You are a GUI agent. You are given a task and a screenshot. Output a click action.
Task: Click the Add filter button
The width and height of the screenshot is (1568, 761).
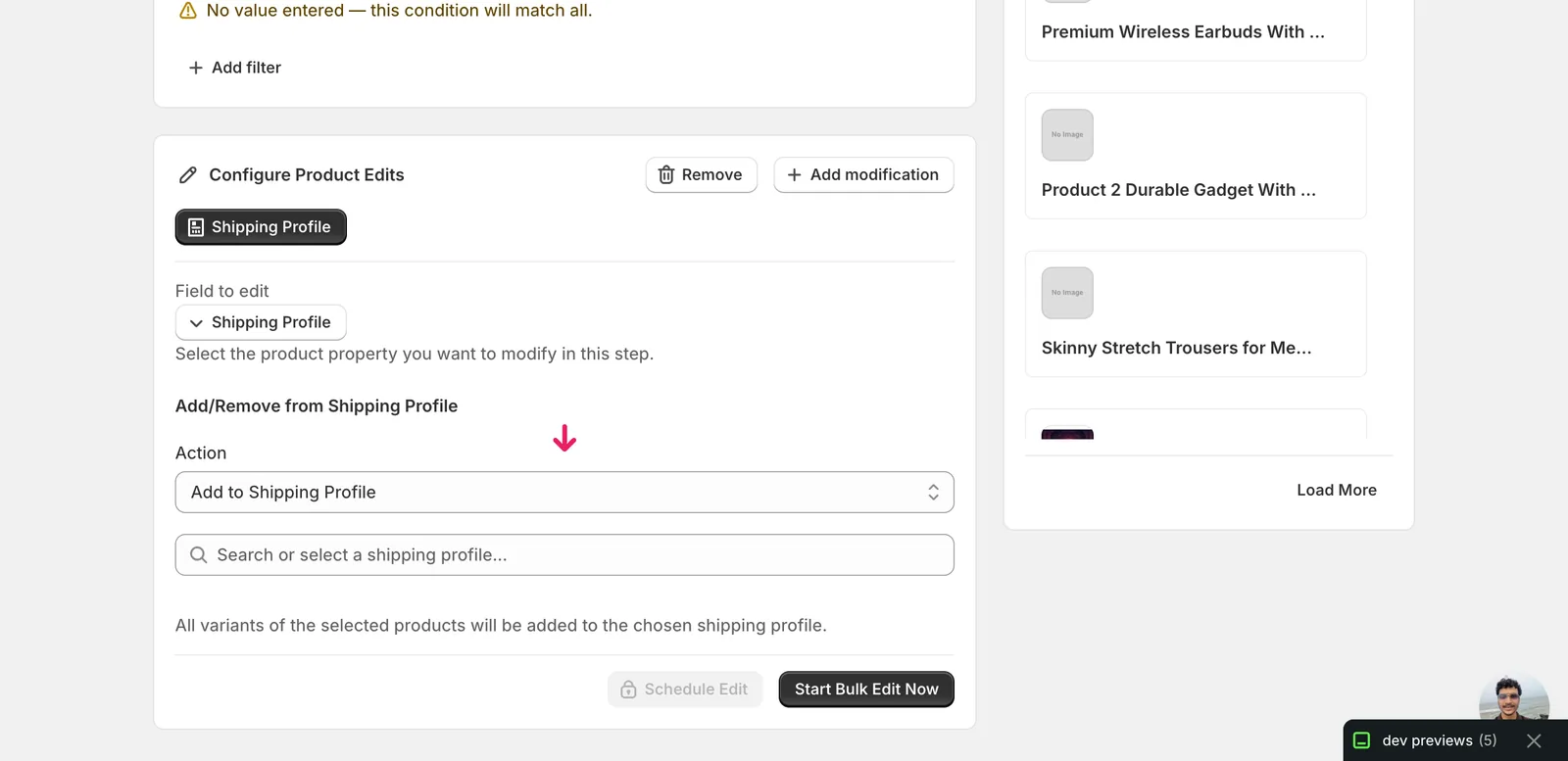click(234, 68)
